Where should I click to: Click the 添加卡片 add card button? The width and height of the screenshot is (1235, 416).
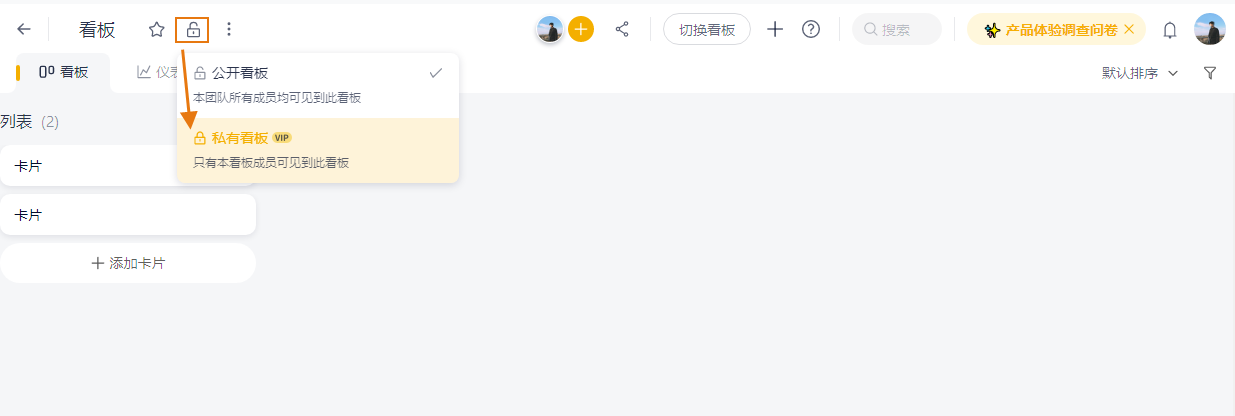pos(128,263)
